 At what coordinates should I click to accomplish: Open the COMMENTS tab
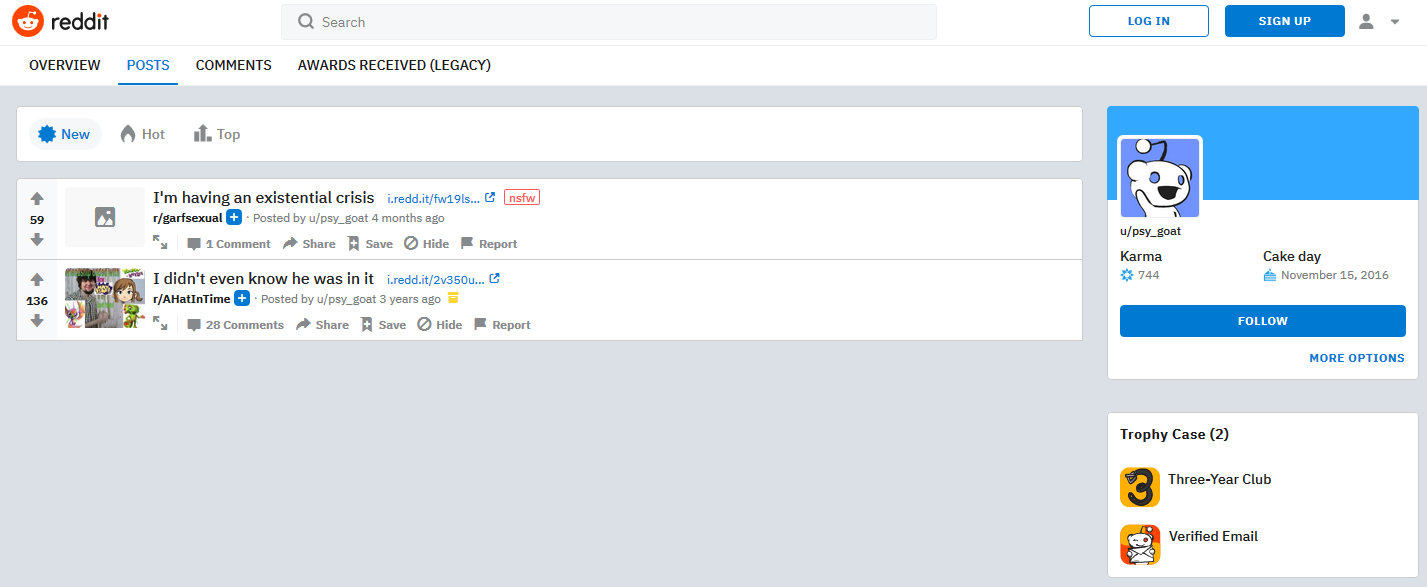(x=234, y=65)
